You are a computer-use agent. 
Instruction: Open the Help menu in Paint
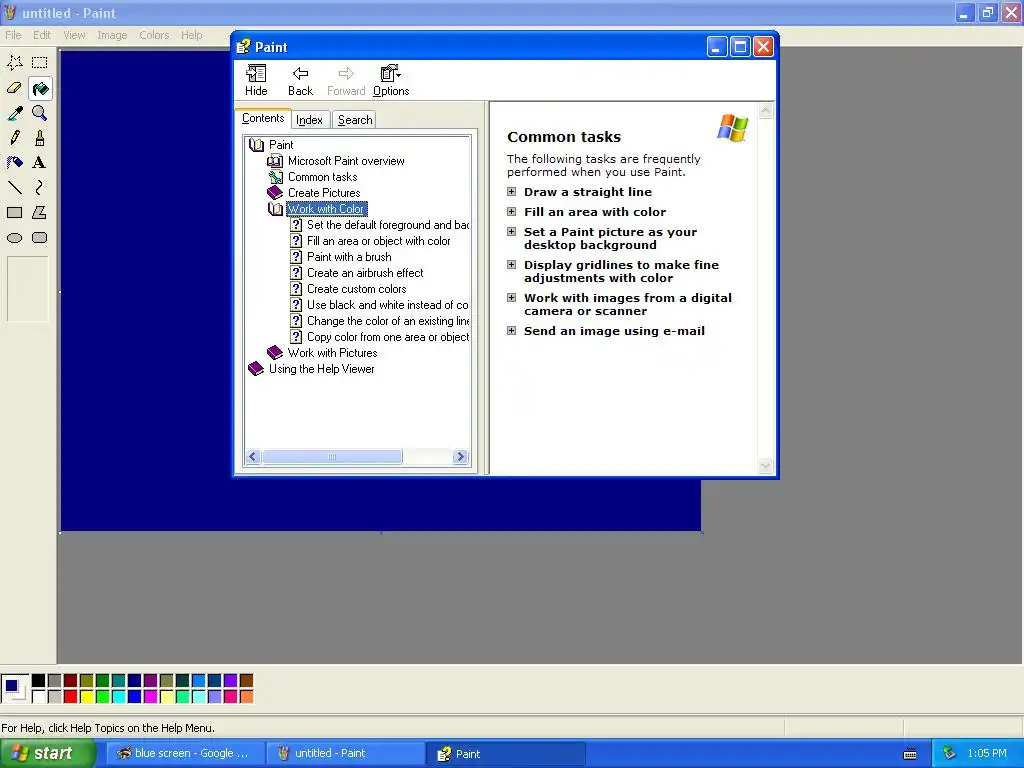point(191,35)
